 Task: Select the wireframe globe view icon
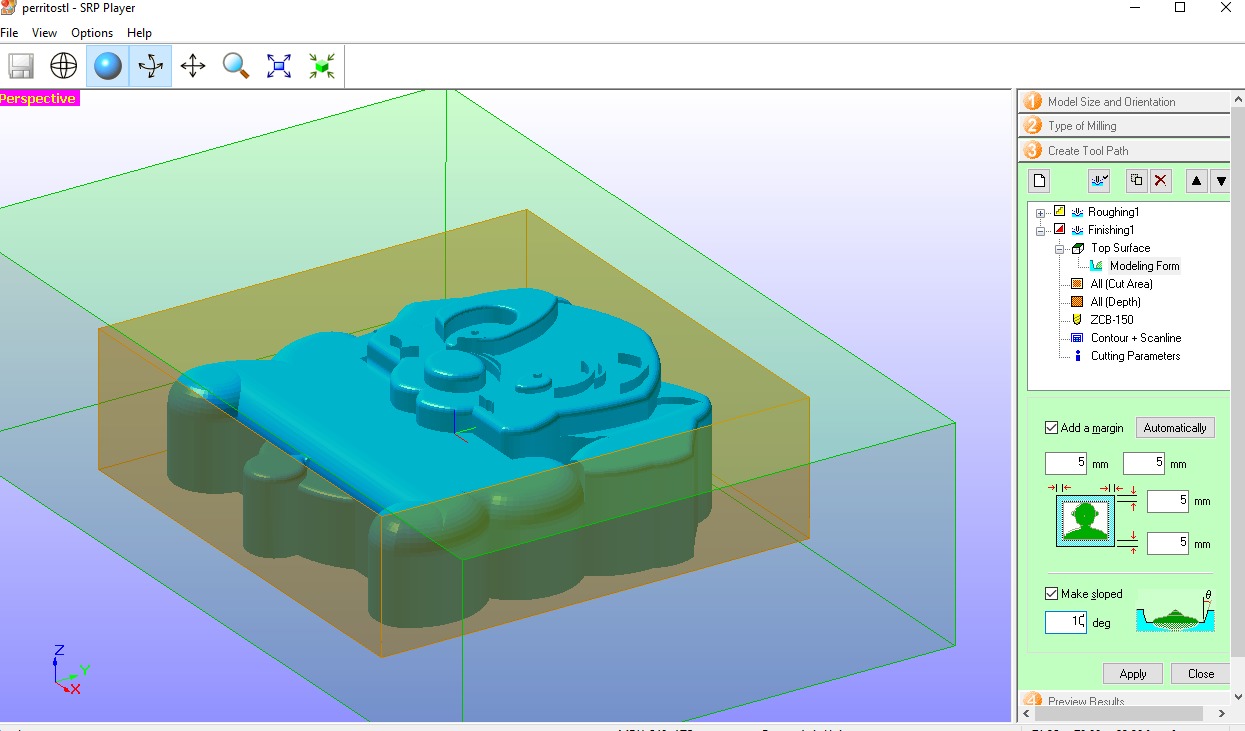tap(64, 66)
